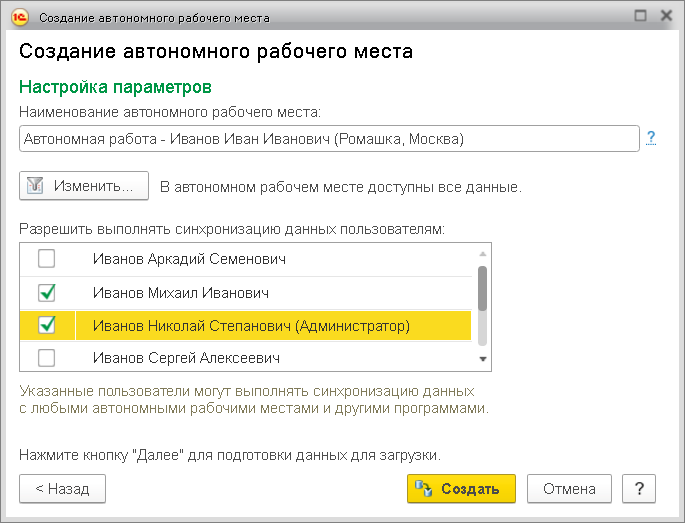Click the workplace name input field
This screenshot has width=685, height=523.
[328, 138]
